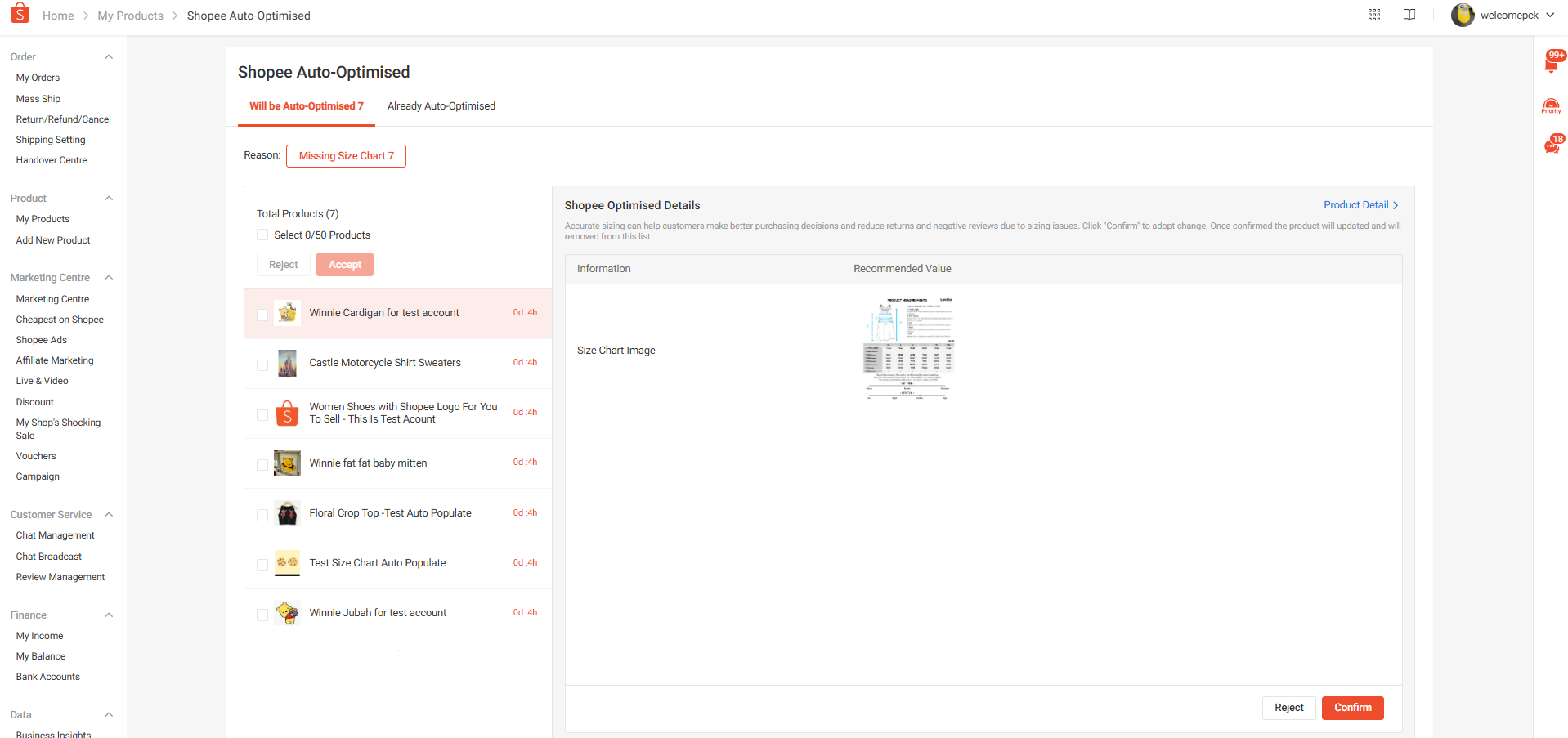This screenshot has width=1568, height=738.
Task: Switch to Already Auto-Optimised tab
Action: coord(441,106)
